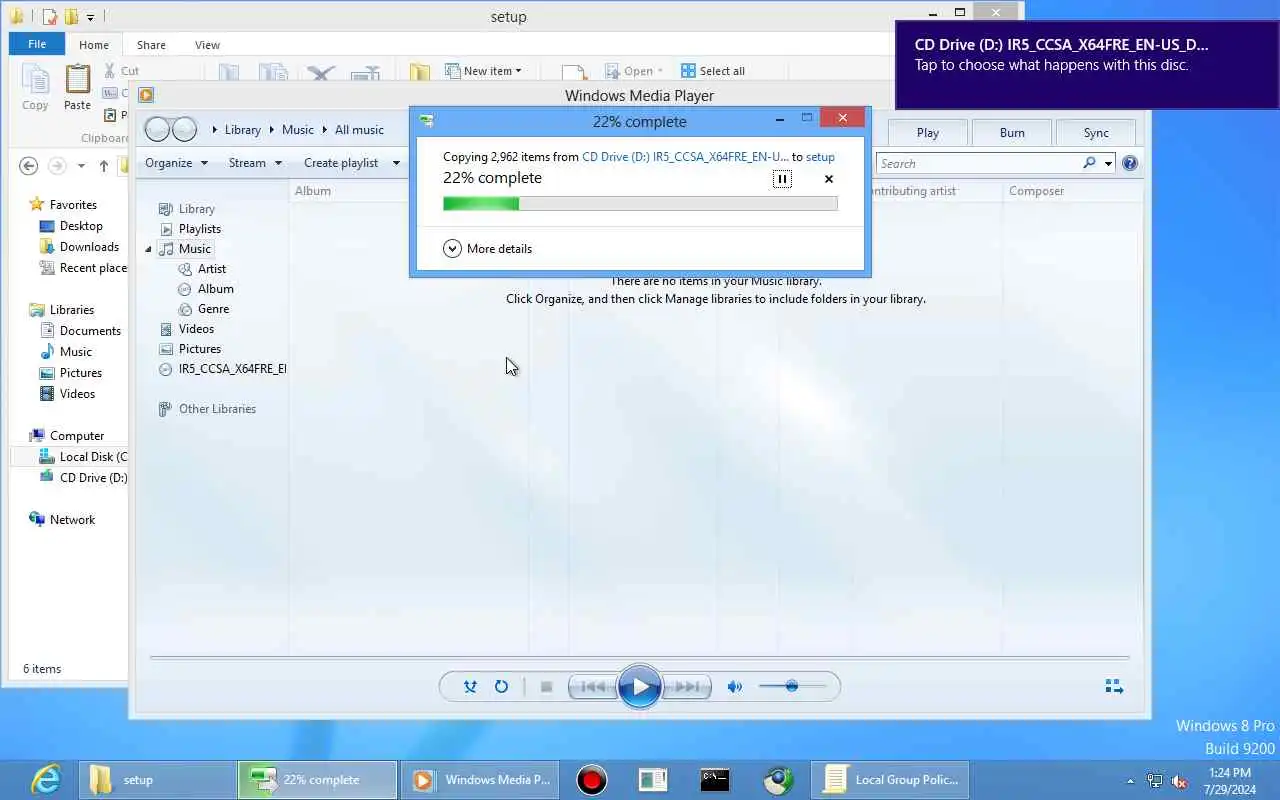The image size is (1280, 800).
Task: Collapse the Music node in Media Player
Action: [x=148, y=249]
